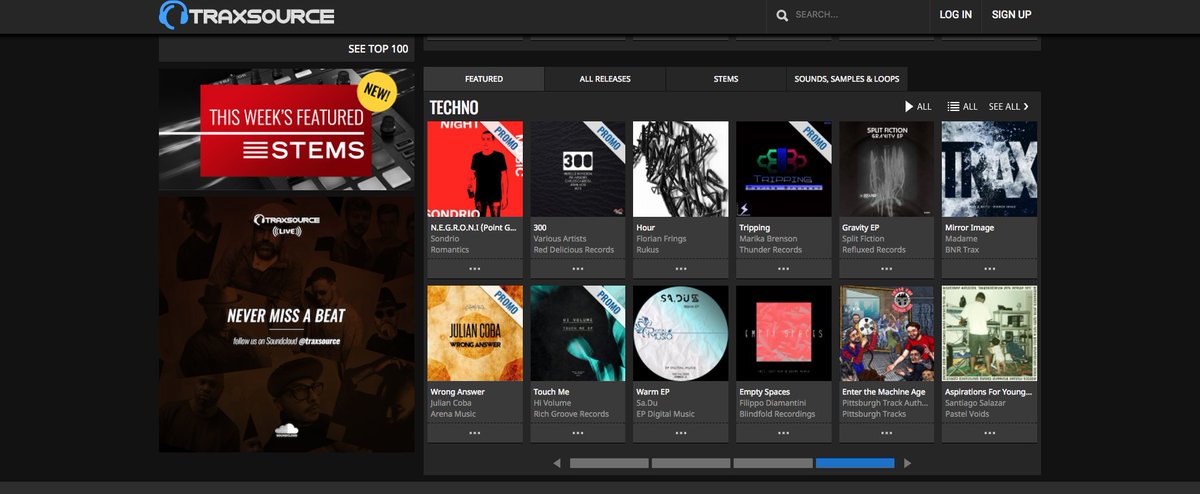Open the 300 release cover
Image resolution: width=1200 pixels, height=494 pixels.
[578, 169]
